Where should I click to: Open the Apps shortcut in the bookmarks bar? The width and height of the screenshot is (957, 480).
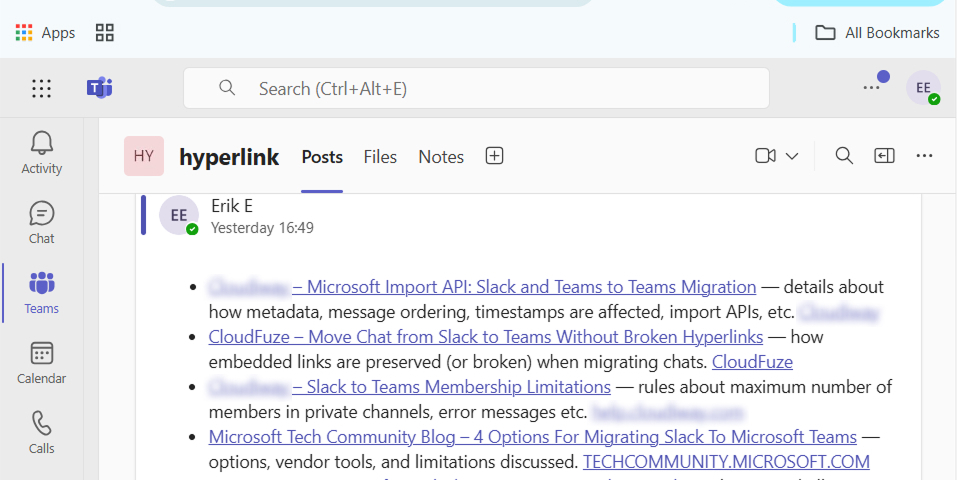point(45,33)
